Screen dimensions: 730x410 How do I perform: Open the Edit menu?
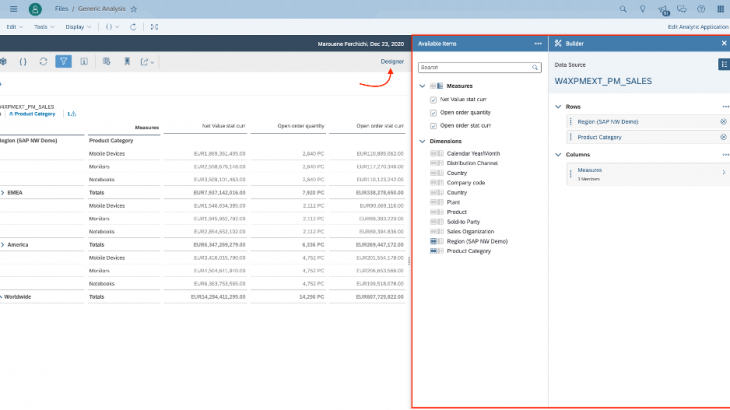click(x=11, y=26)
